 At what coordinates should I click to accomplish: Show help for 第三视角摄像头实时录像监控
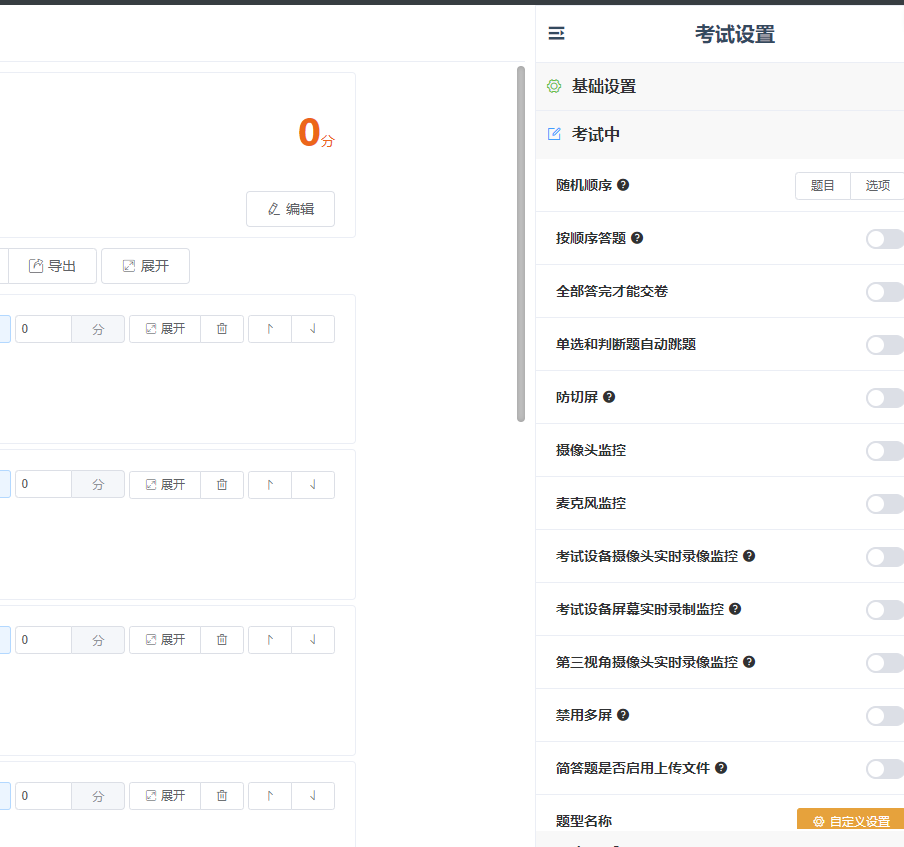[749, 662]
